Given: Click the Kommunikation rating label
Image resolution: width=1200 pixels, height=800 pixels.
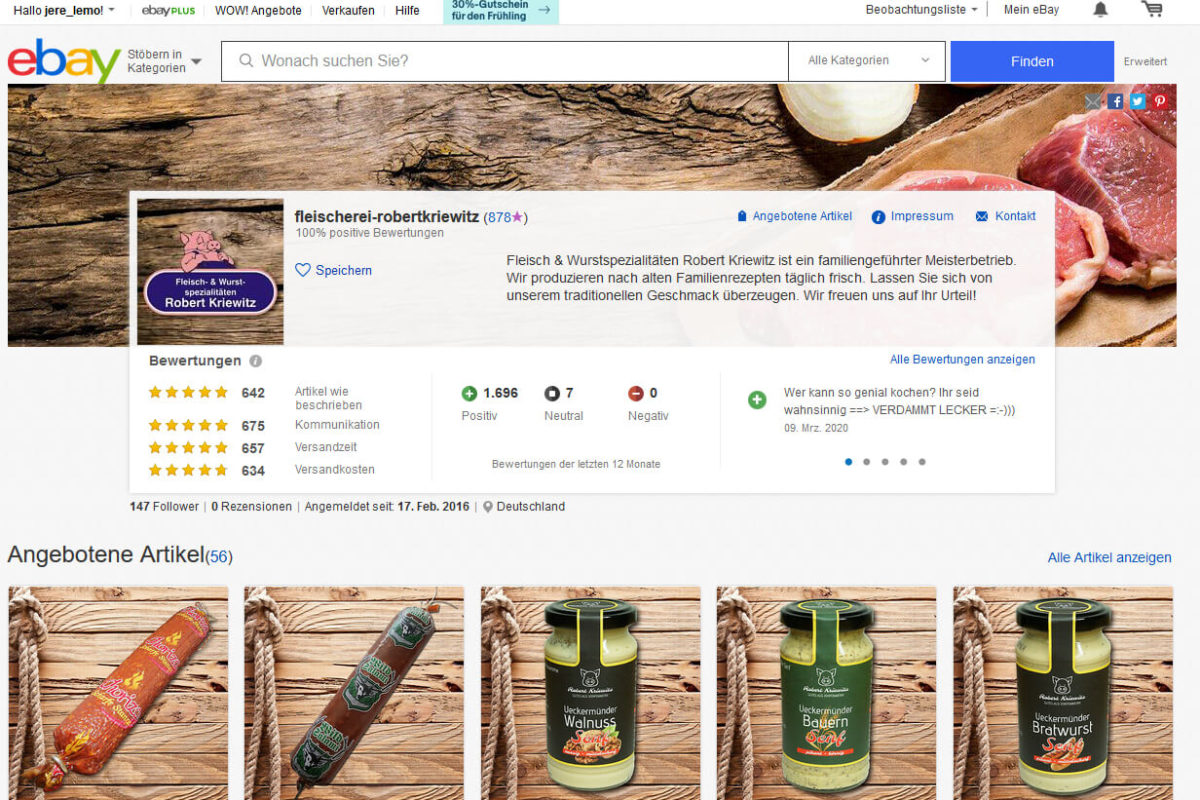Looking at the screenshot, I should pyautogui.click(x=337, y=425).
